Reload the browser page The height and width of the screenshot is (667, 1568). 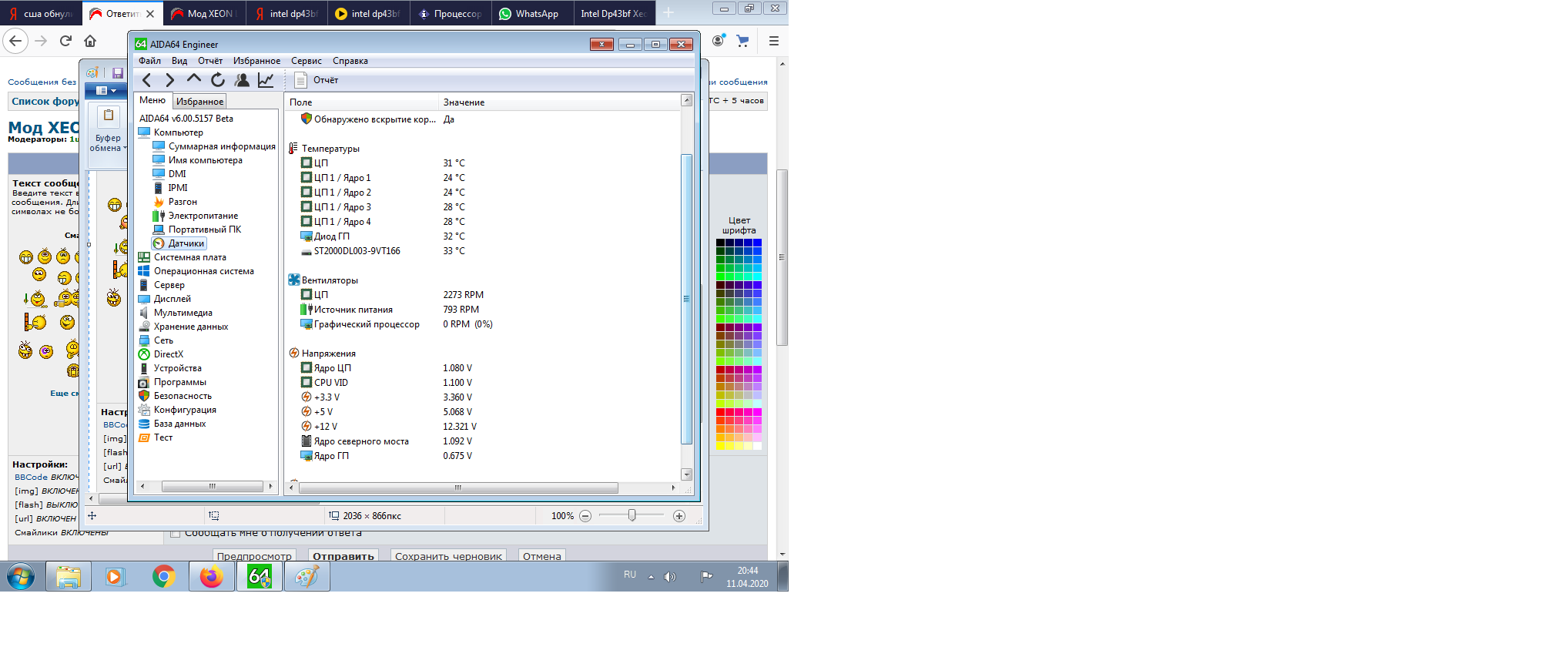65,41
